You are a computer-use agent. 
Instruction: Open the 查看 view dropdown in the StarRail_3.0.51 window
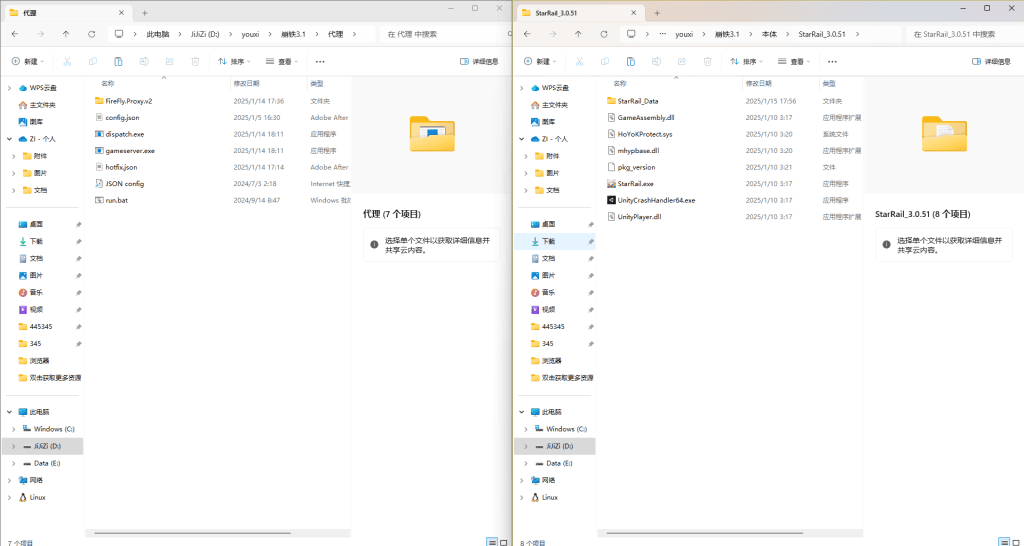pyautogui.click(x=796, y=61)
